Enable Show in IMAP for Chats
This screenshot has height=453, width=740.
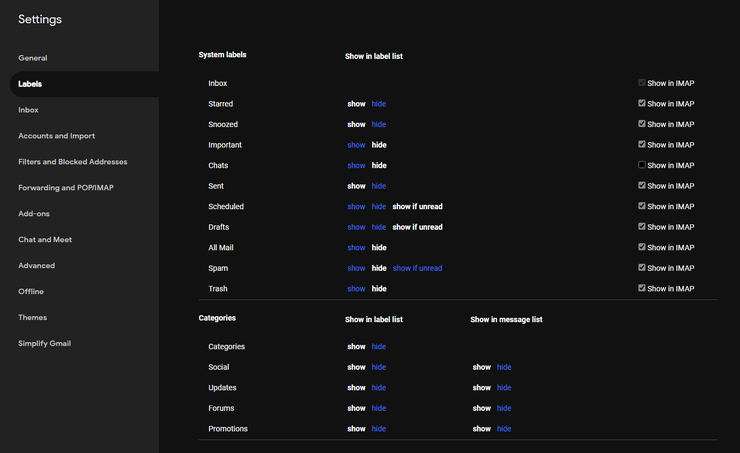(641, 165)
